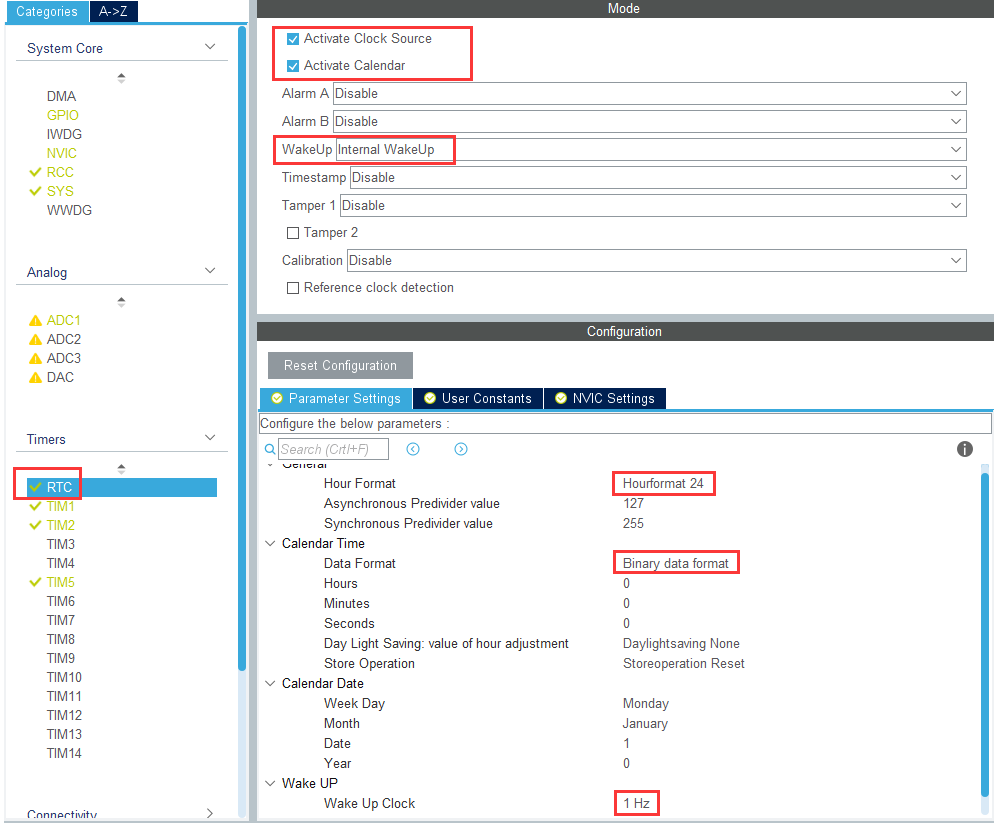Click Asynchronous Predivider value 127
Viewport: 994px width, 823px height.
(633, 503)
